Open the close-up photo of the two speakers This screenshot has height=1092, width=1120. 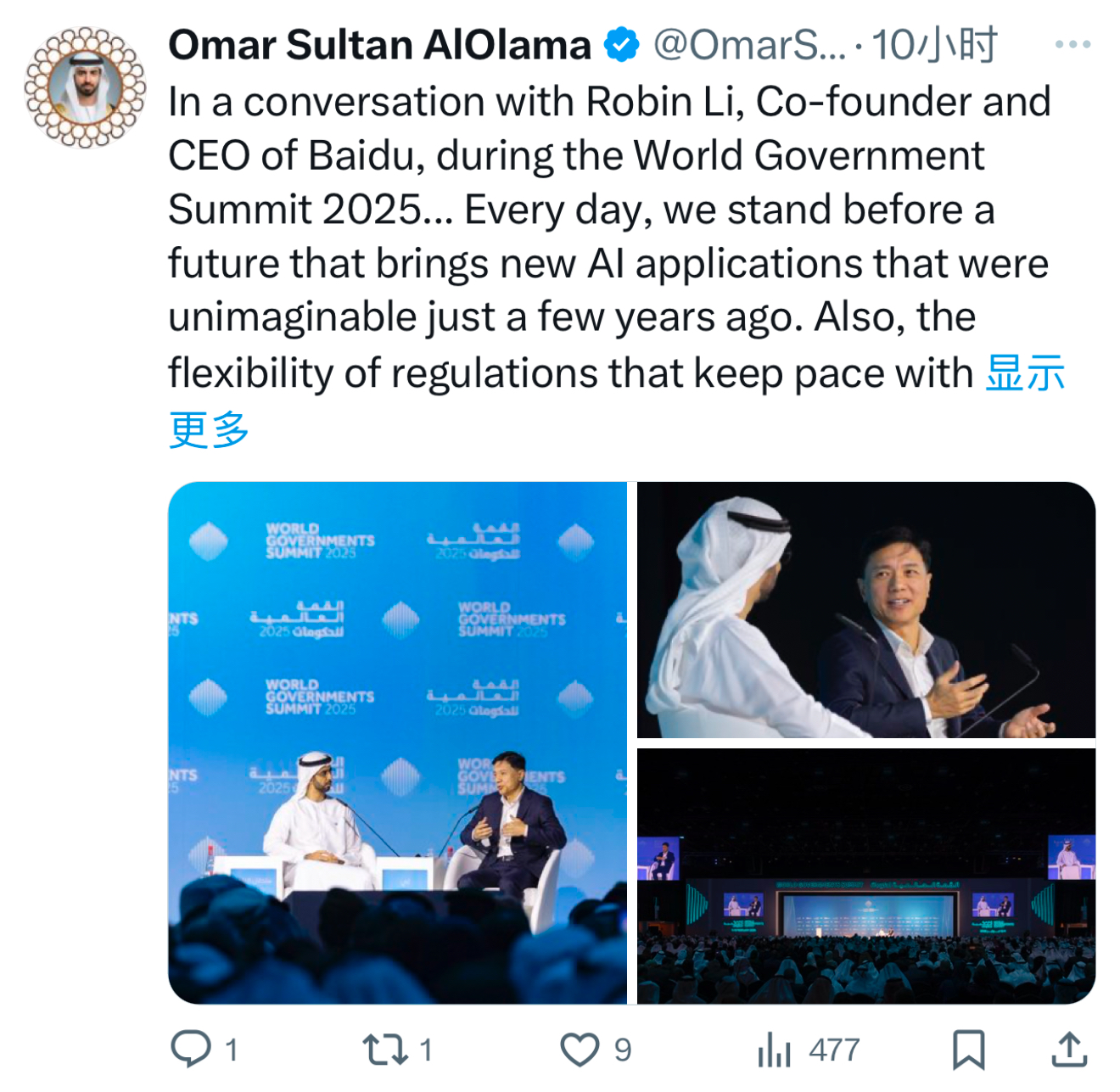[865, 610]
